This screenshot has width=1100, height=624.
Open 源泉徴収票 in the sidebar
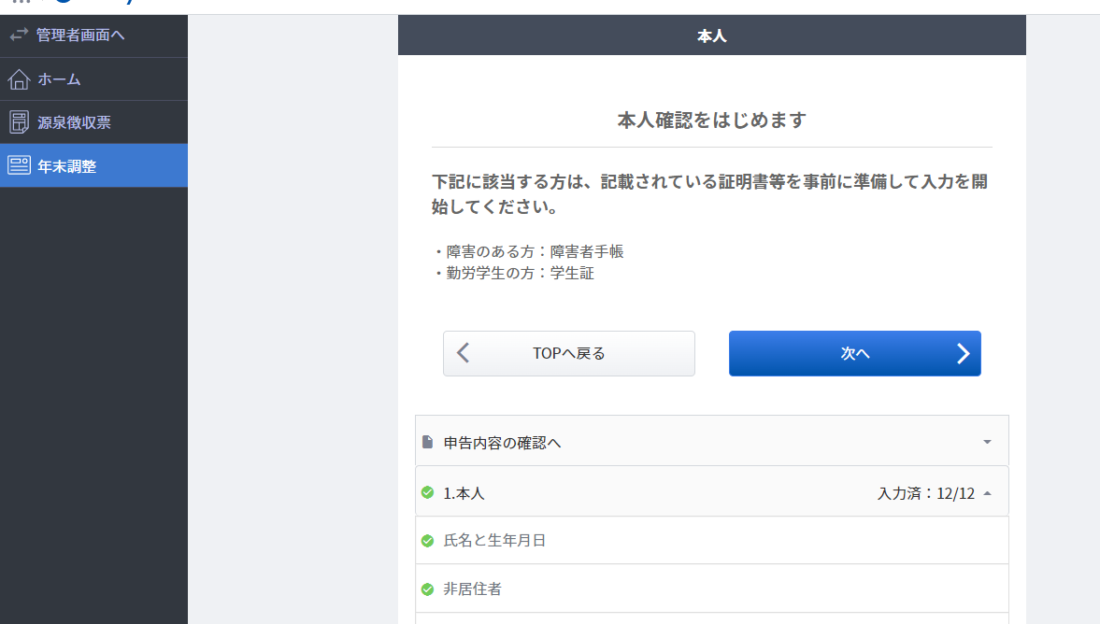94,122
